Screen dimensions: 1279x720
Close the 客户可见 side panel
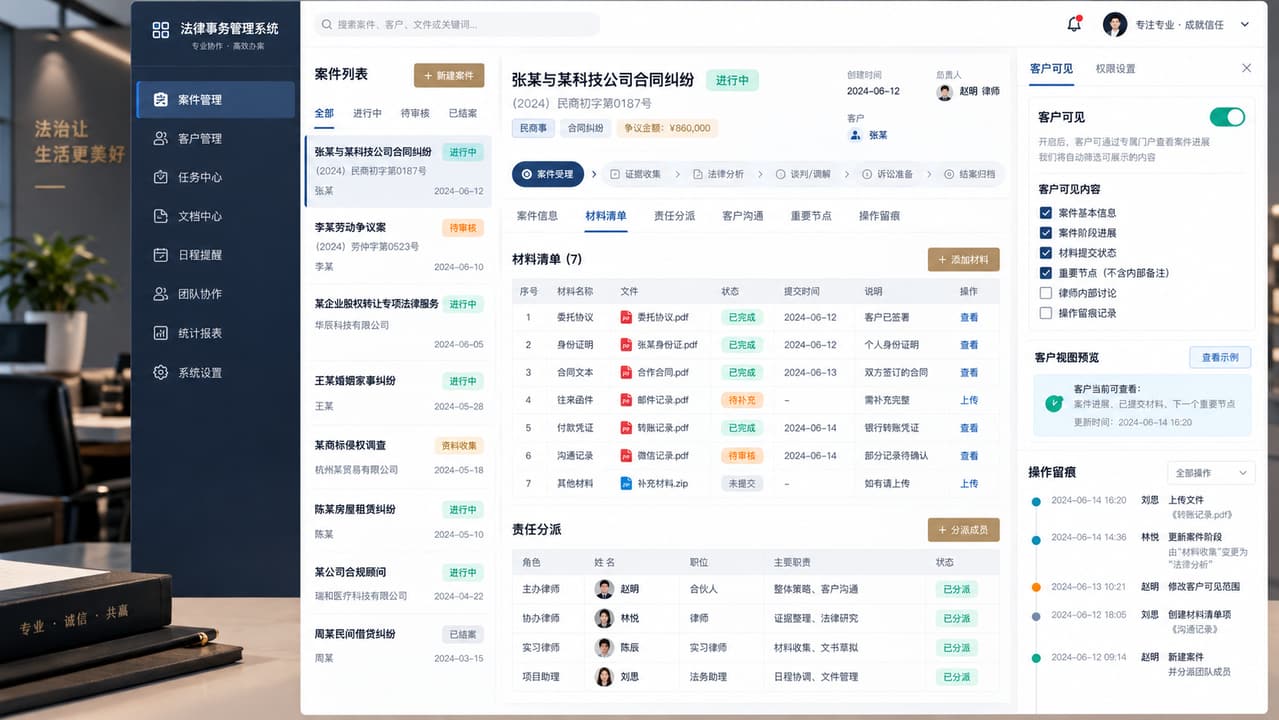[1246, 68]
